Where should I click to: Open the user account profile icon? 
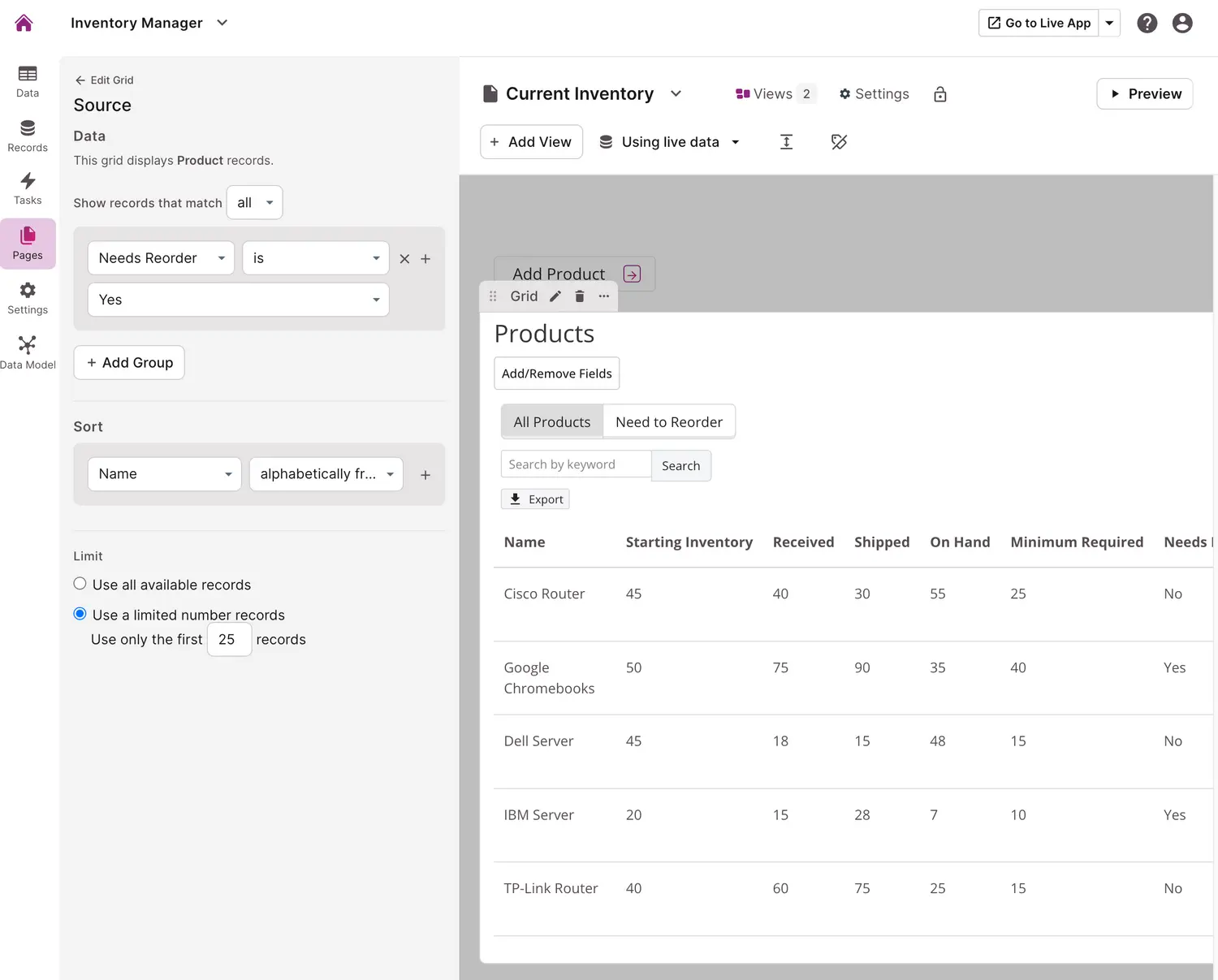(1182, 23)
